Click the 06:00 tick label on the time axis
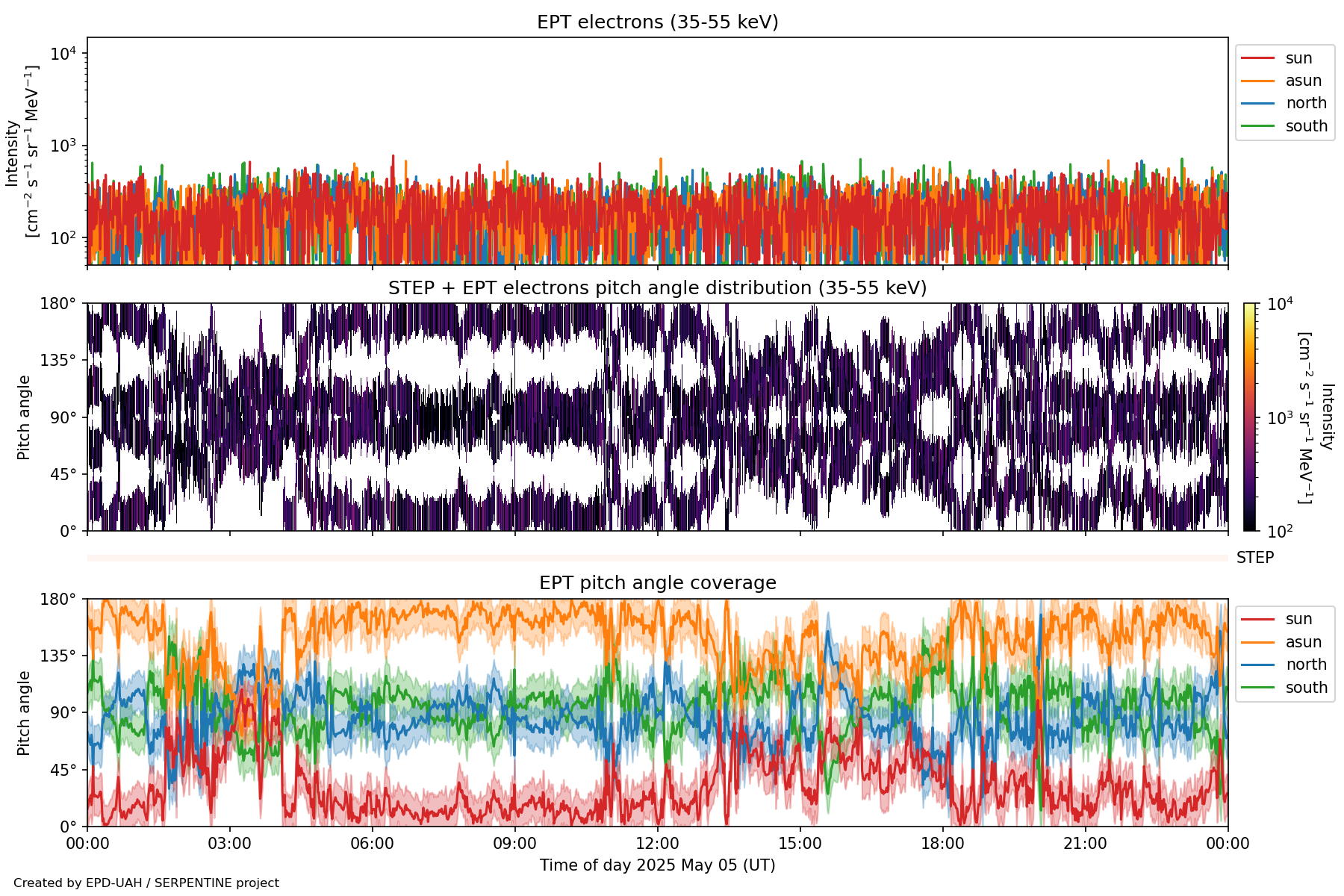The height and width of the screenshot is (896, 1344). click(x=372, y=844)
